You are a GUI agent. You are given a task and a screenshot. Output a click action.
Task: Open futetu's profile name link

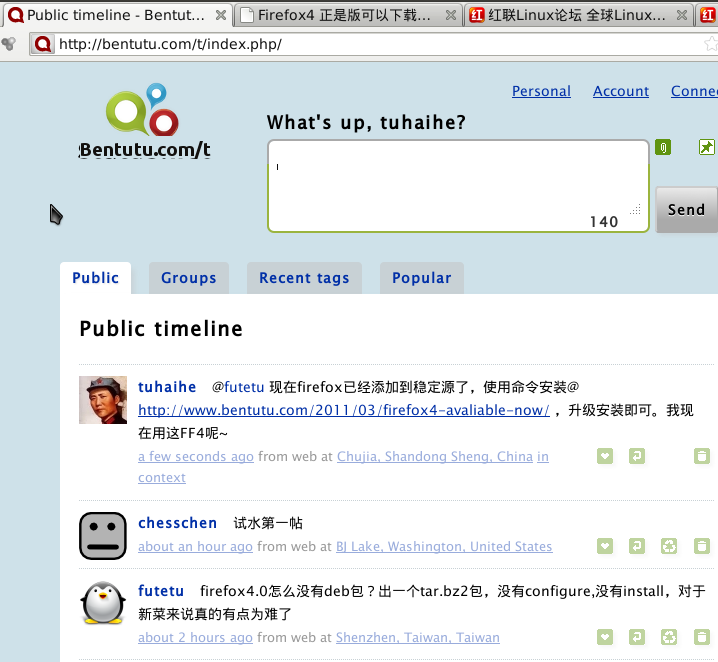click(161, 591)
